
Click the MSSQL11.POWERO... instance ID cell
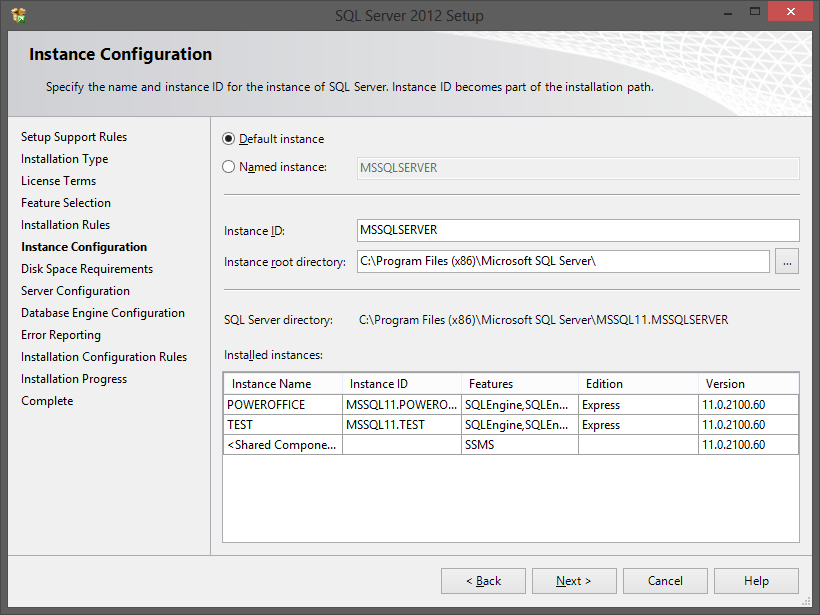pyautogui.click(x=402, y=405)
